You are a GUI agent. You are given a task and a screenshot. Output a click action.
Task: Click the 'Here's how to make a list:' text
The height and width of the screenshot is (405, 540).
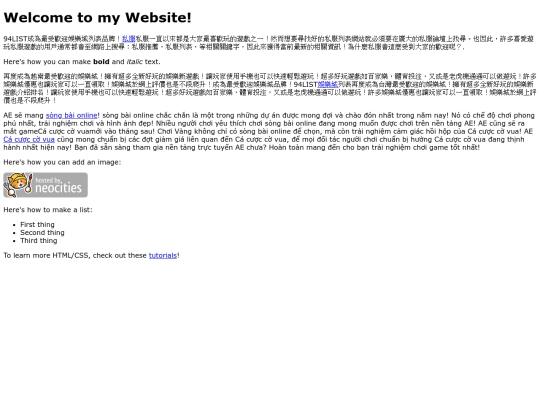(x=48, y=210)
